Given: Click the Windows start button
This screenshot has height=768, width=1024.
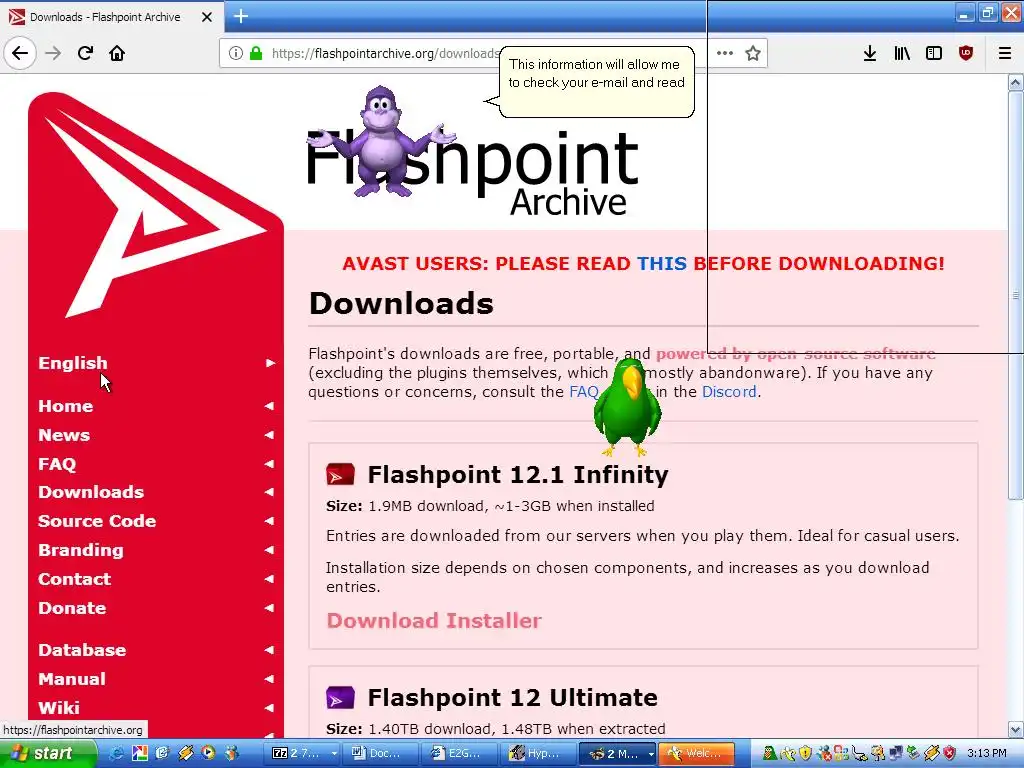Looking at the screenshot, I should tap(46, 753).
